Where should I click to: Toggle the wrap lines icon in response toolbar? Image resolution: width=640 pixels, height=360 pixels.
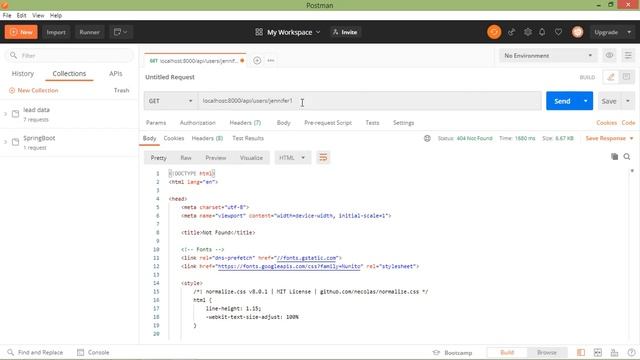[323, 158]
